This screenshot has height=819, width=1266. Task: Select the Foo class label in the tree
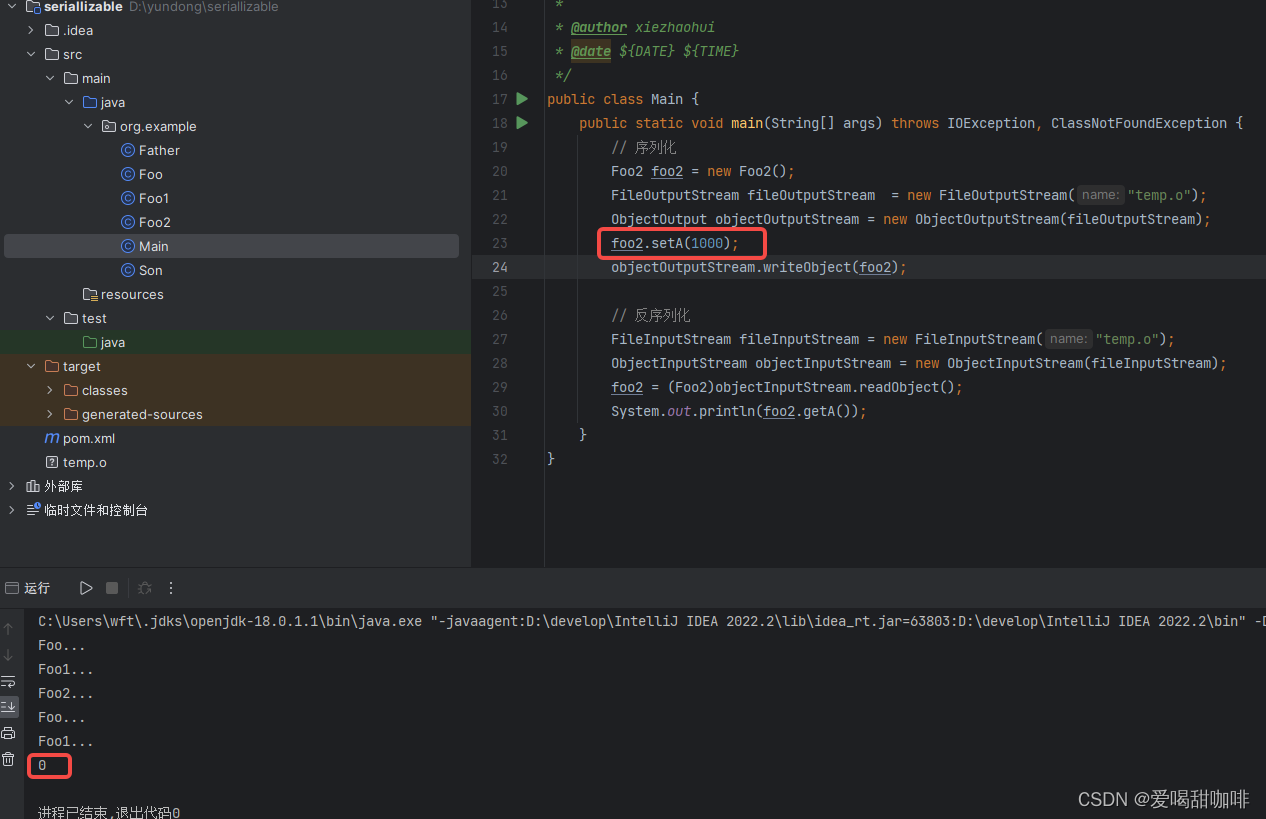[x=151, y=174]
